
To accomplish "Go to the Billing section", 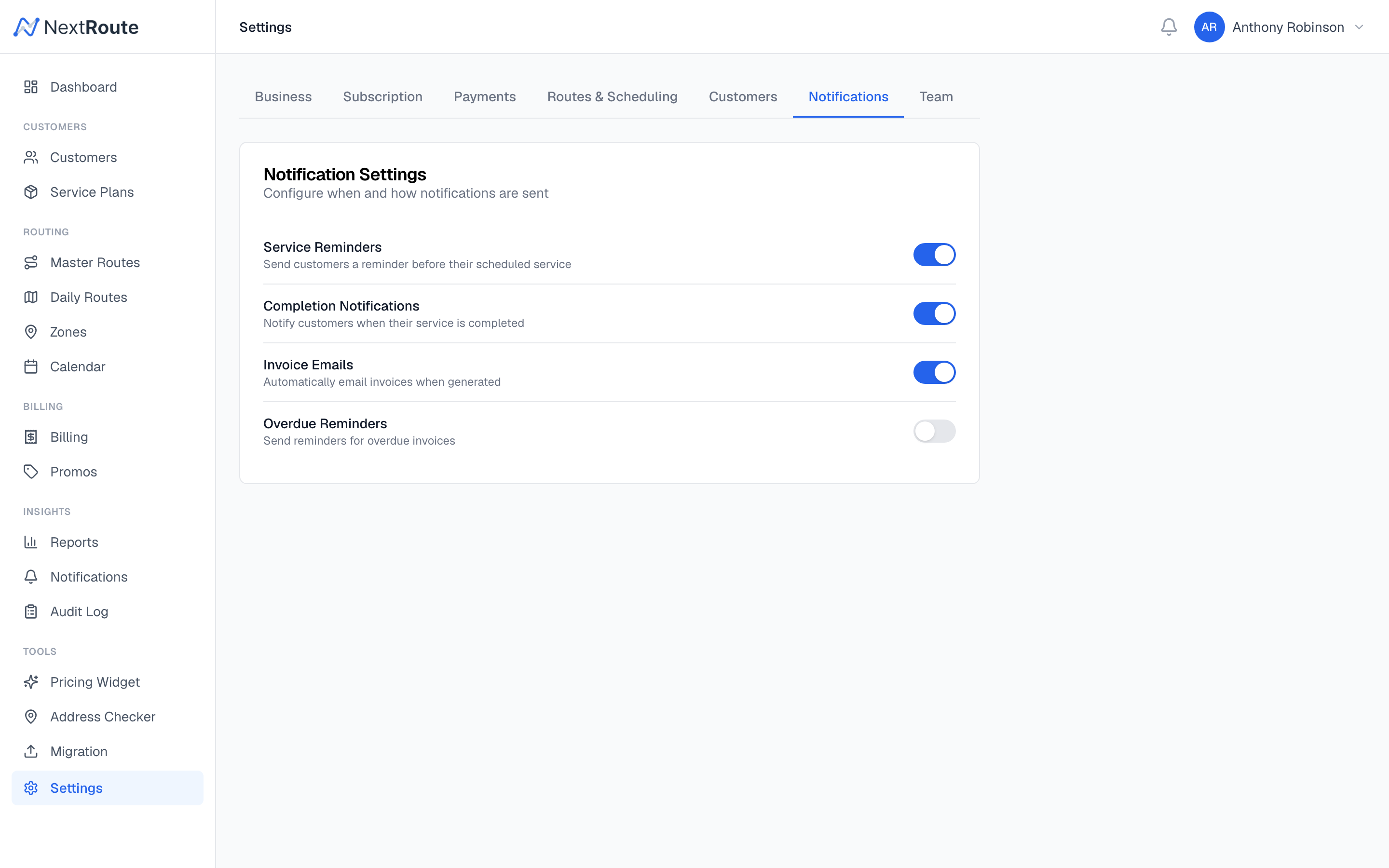I will click(x=69, y=437).
